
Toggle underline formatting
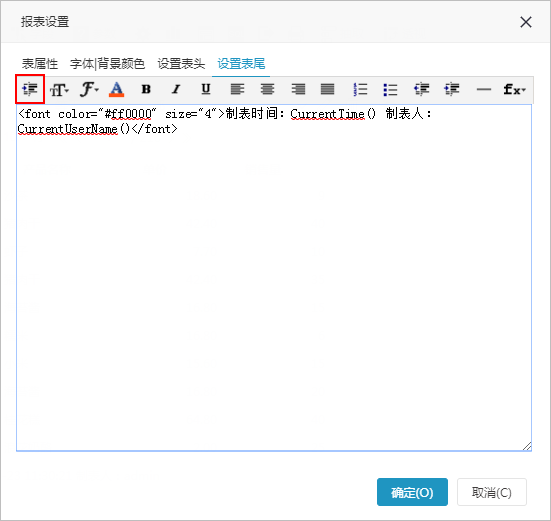click(206, 89)
